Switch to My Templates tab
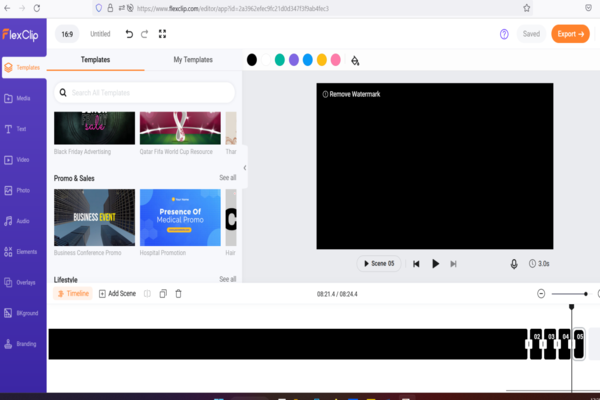This screenshot has width=600, height=400. [x=193, y=60]
